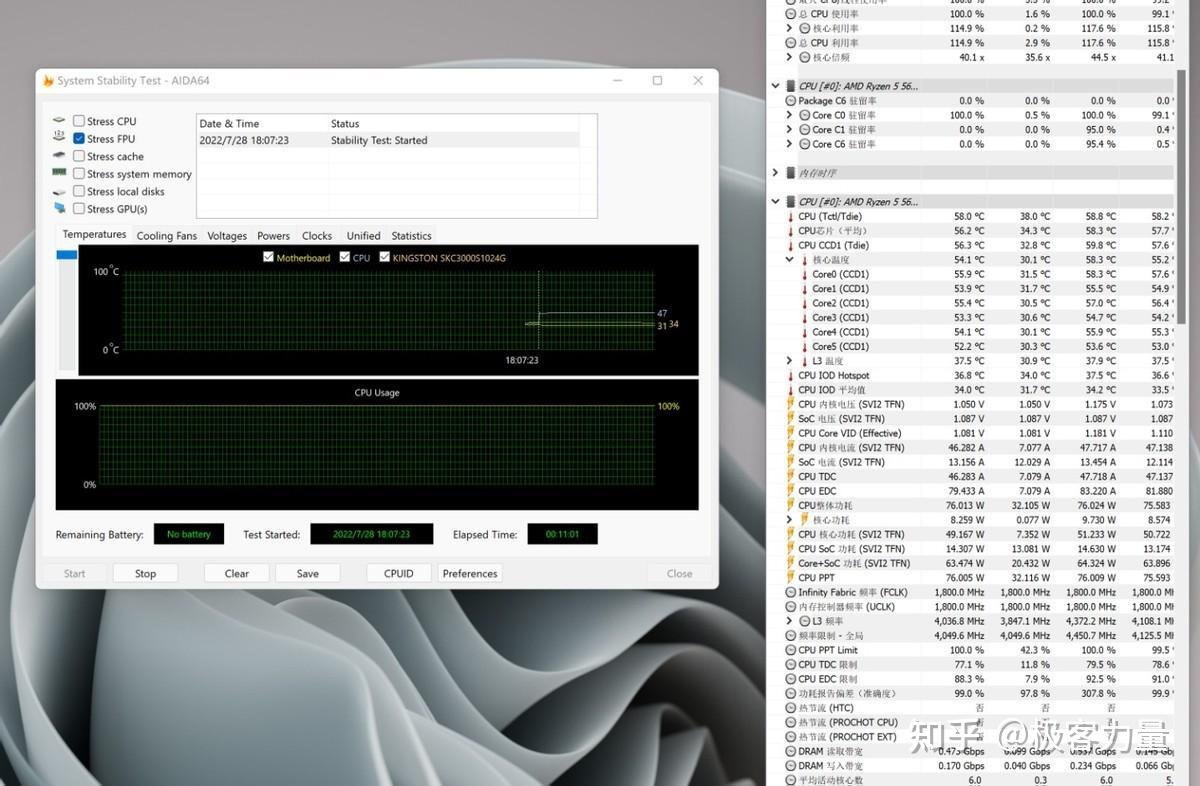Image resolution: width=1200 pixels, height=786 pixels.
Task: Open the Statistics tab
Action: [411, 236]
